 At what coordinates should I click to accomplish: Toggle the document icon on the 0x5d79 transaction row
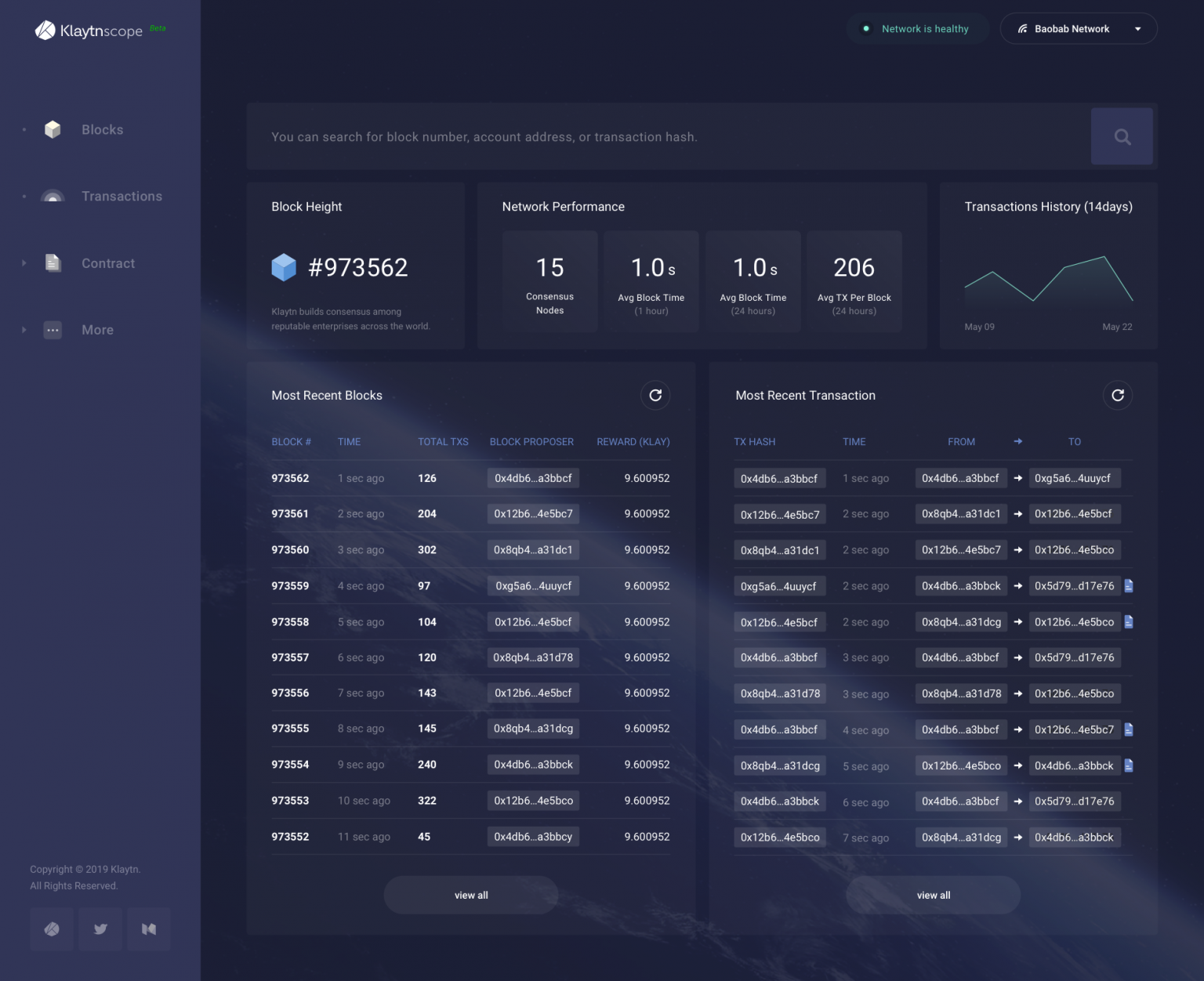tap(1129, 586)
